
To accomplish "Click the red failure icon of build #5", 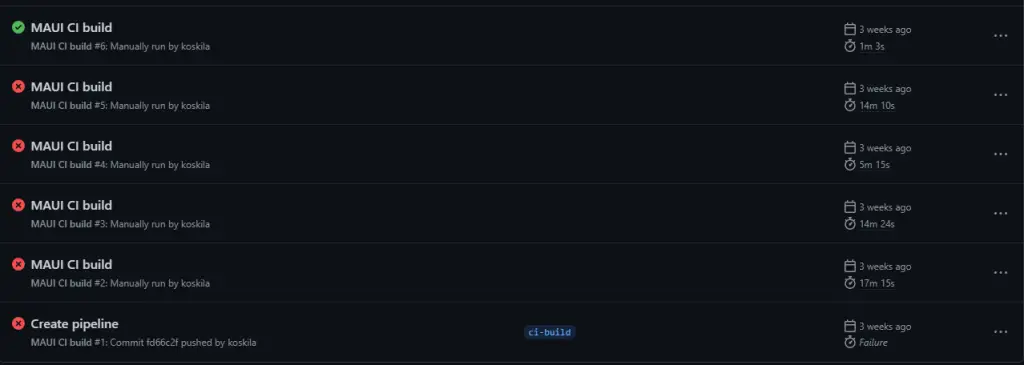I will point(18,87).
